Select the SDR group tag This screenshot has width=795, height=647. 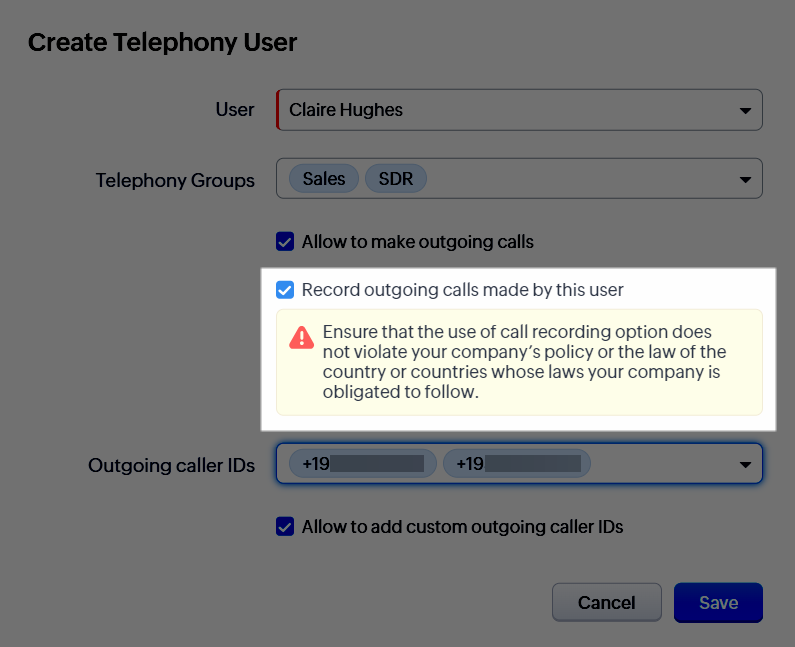(x=396, y=179)
